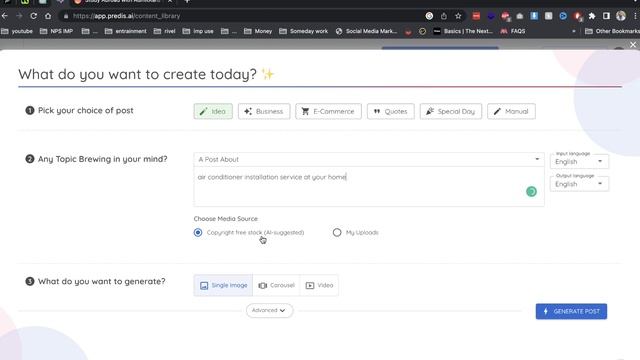Choose the E-Commerce post type
This screenshot has width=640, height=360.
[328, 111]
